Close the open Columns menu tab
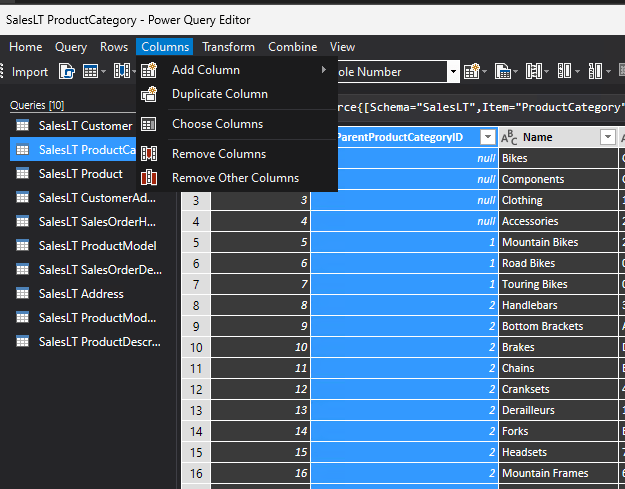The height and width of the screenshot is (489, 625). 165,47
